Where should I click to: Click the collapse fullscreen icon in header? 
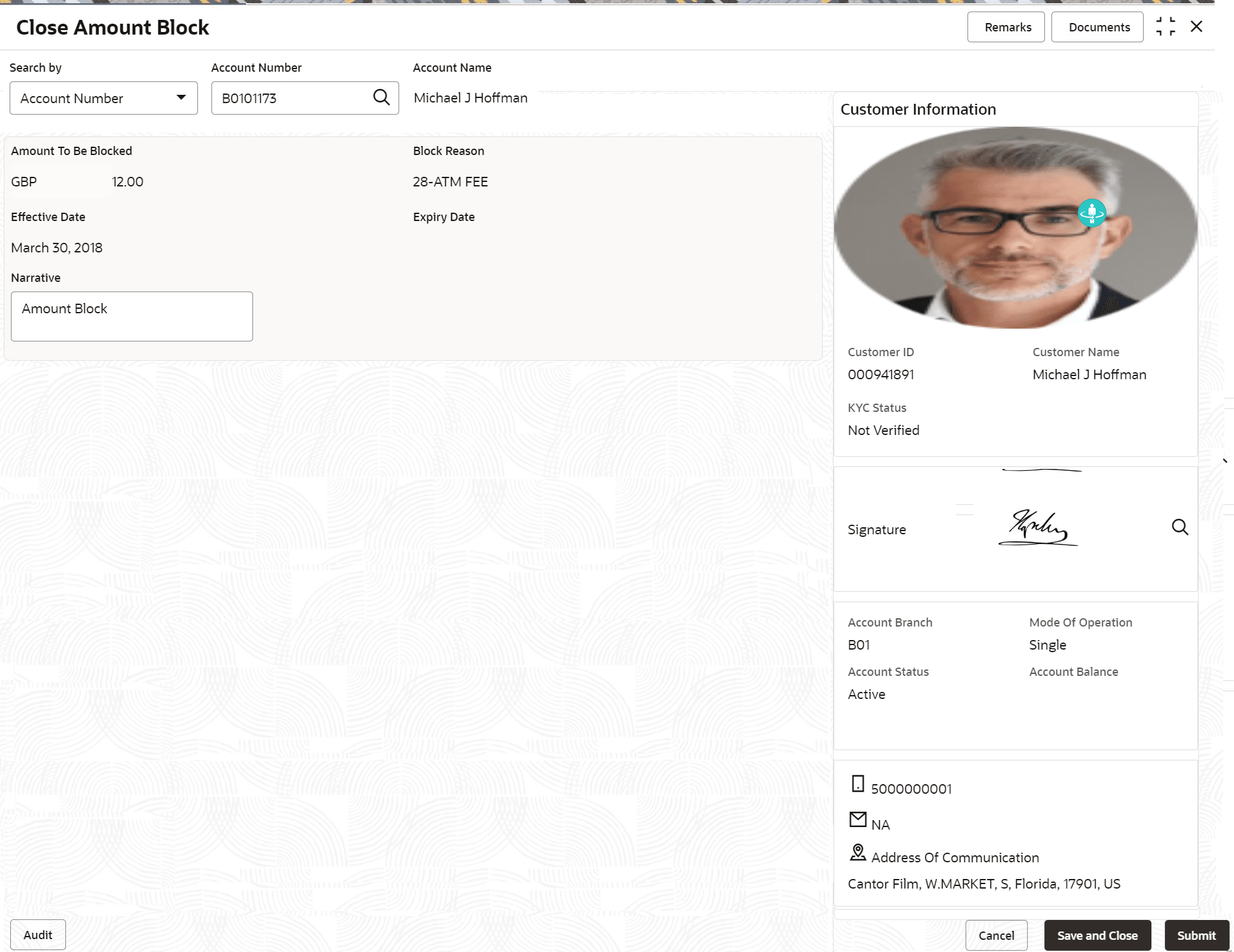point(1165,27)
